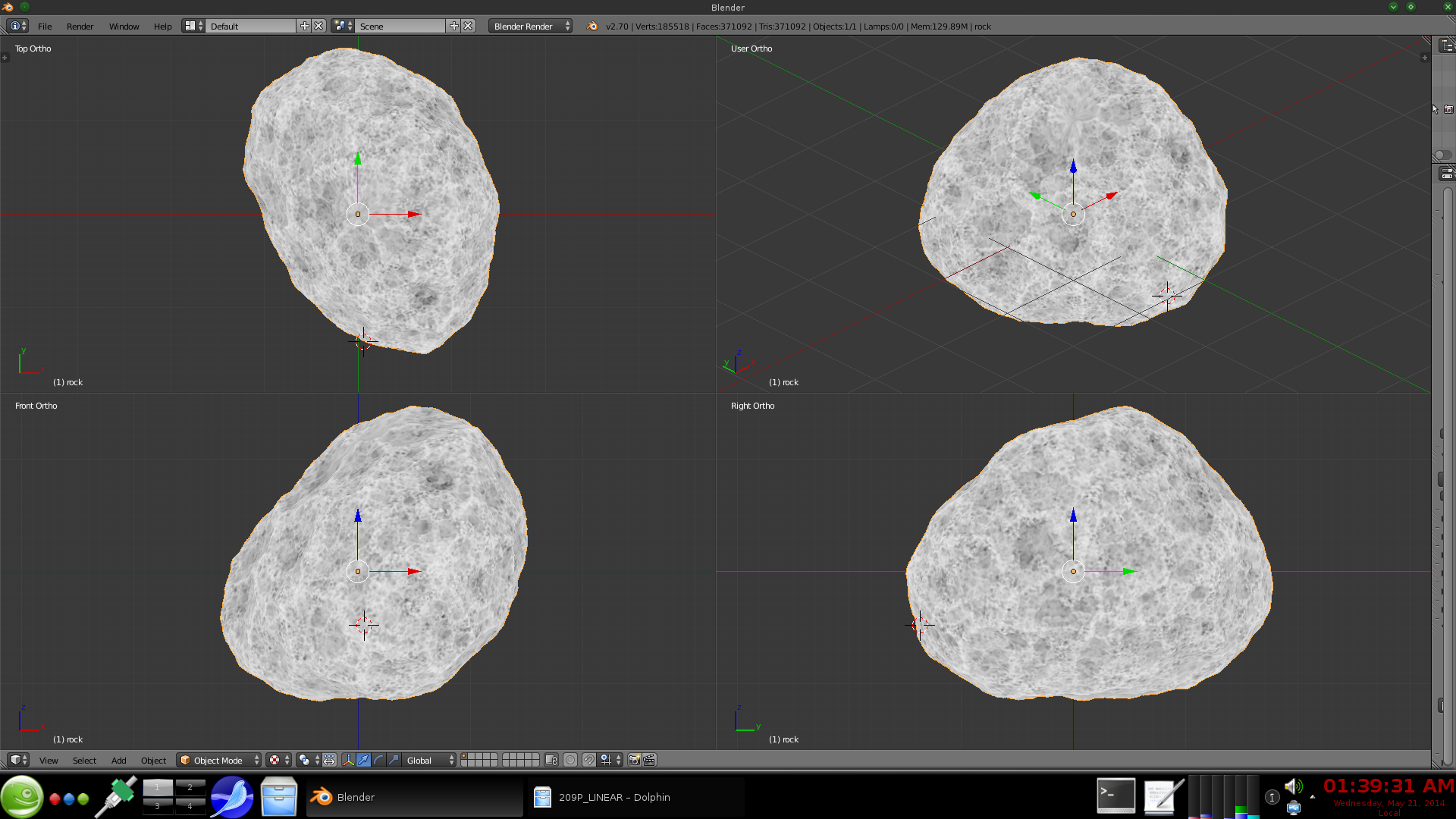The image size is (1456, 819).
Task: Click the network plug icon in taskbar
Action: click(x=116, y=797)
